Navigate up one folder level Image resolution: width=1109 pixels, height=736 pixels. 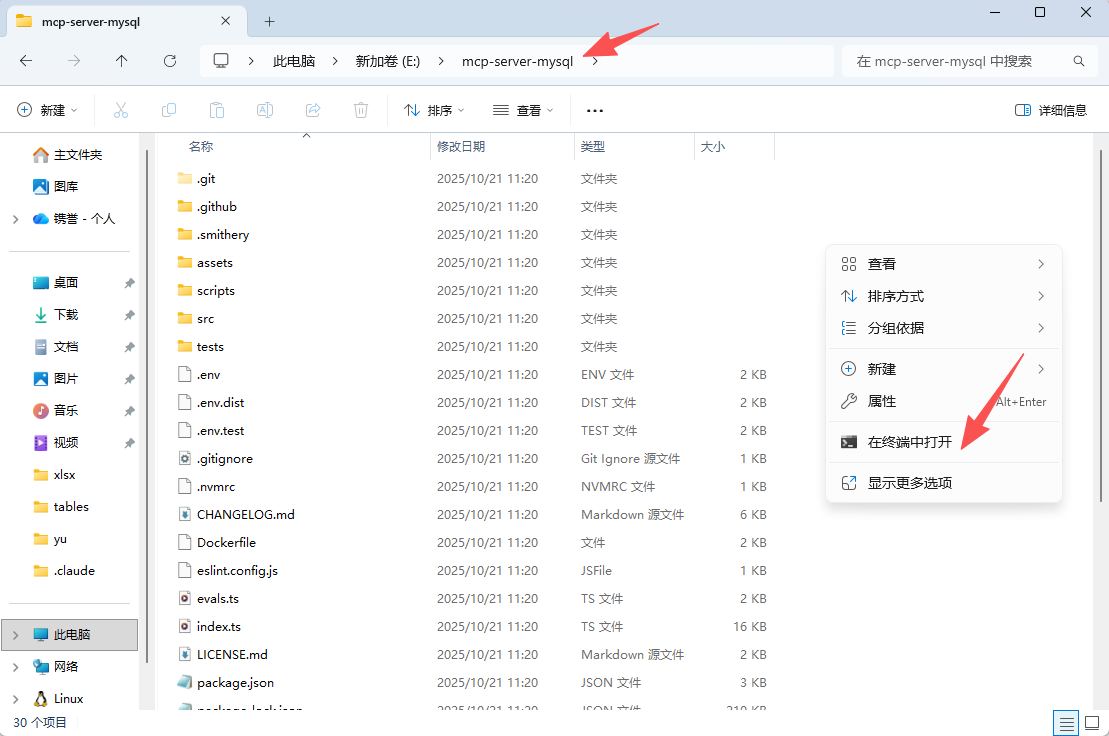(x=121, y=60)
